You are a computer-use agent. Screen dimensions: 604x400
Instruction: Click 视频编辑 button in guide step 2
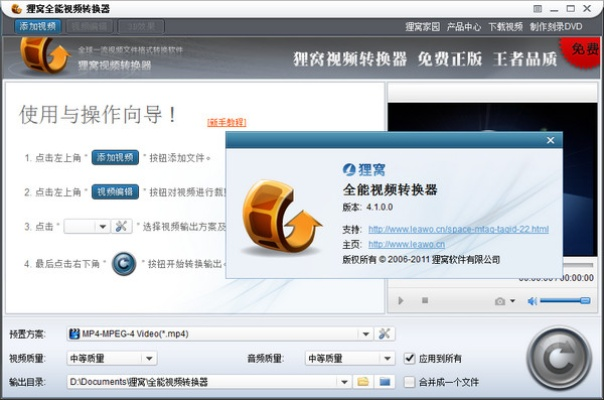coord(115,192)
